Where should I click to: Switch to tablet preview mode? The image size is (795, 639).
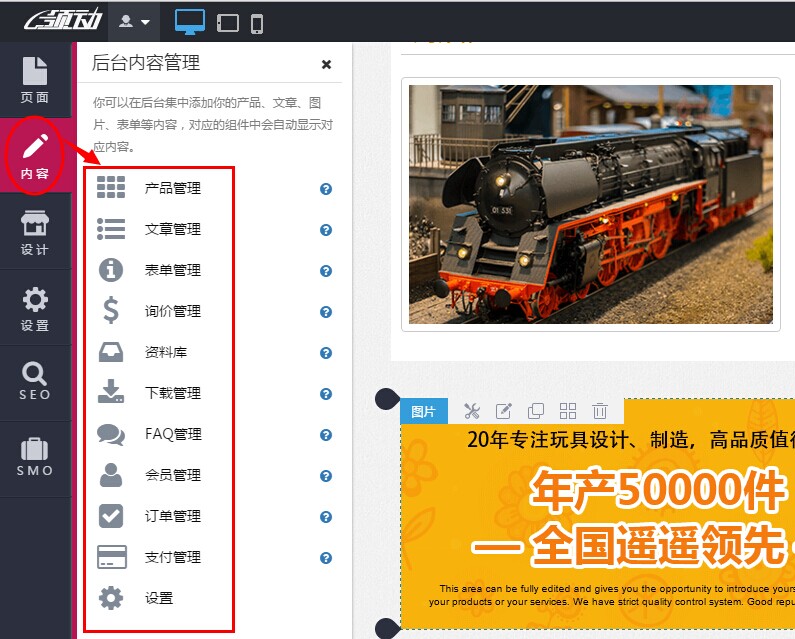click(x=228, y=22)
